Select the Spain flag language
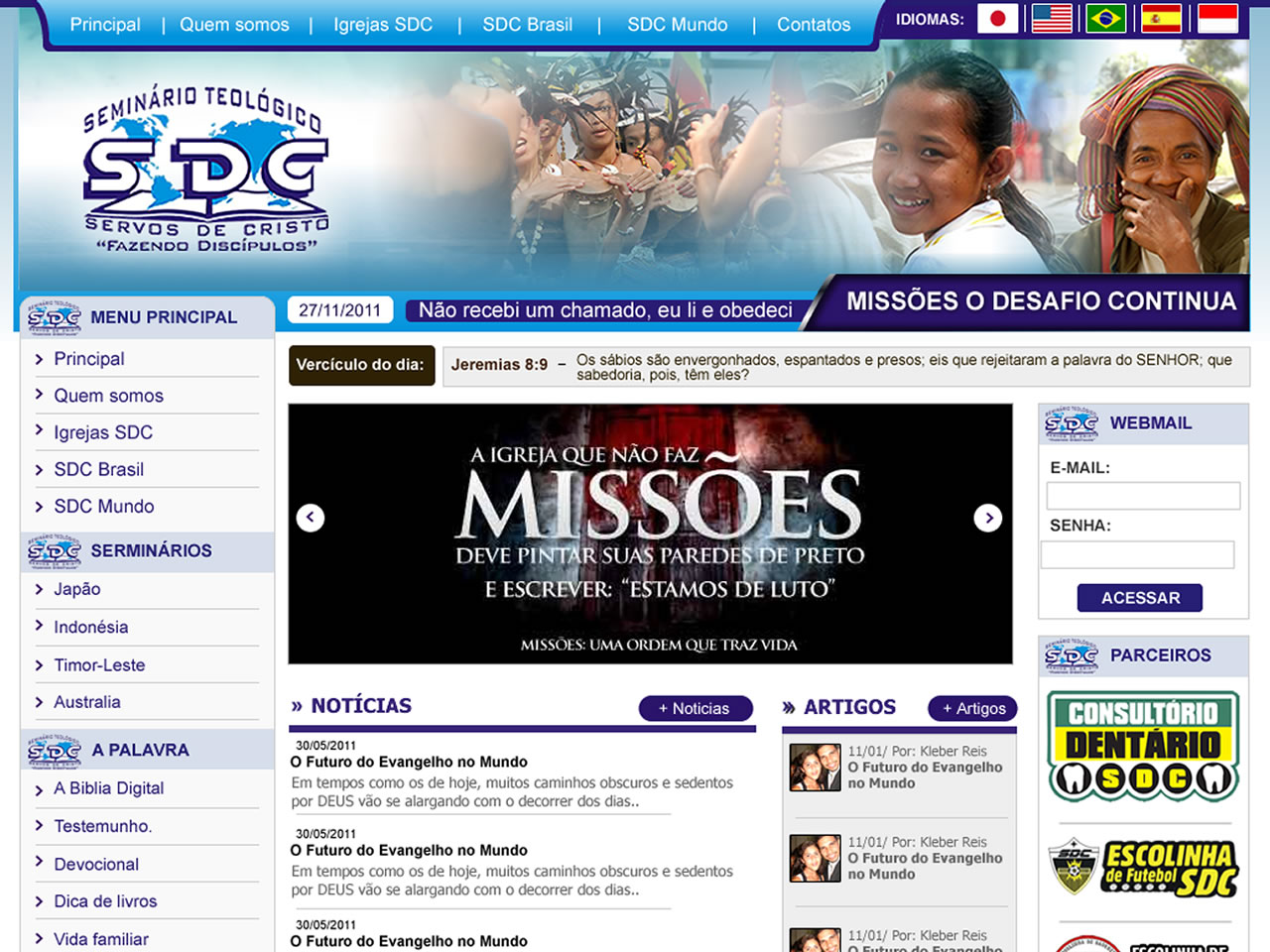1270x952 pixels. (x=1161, y=19)
